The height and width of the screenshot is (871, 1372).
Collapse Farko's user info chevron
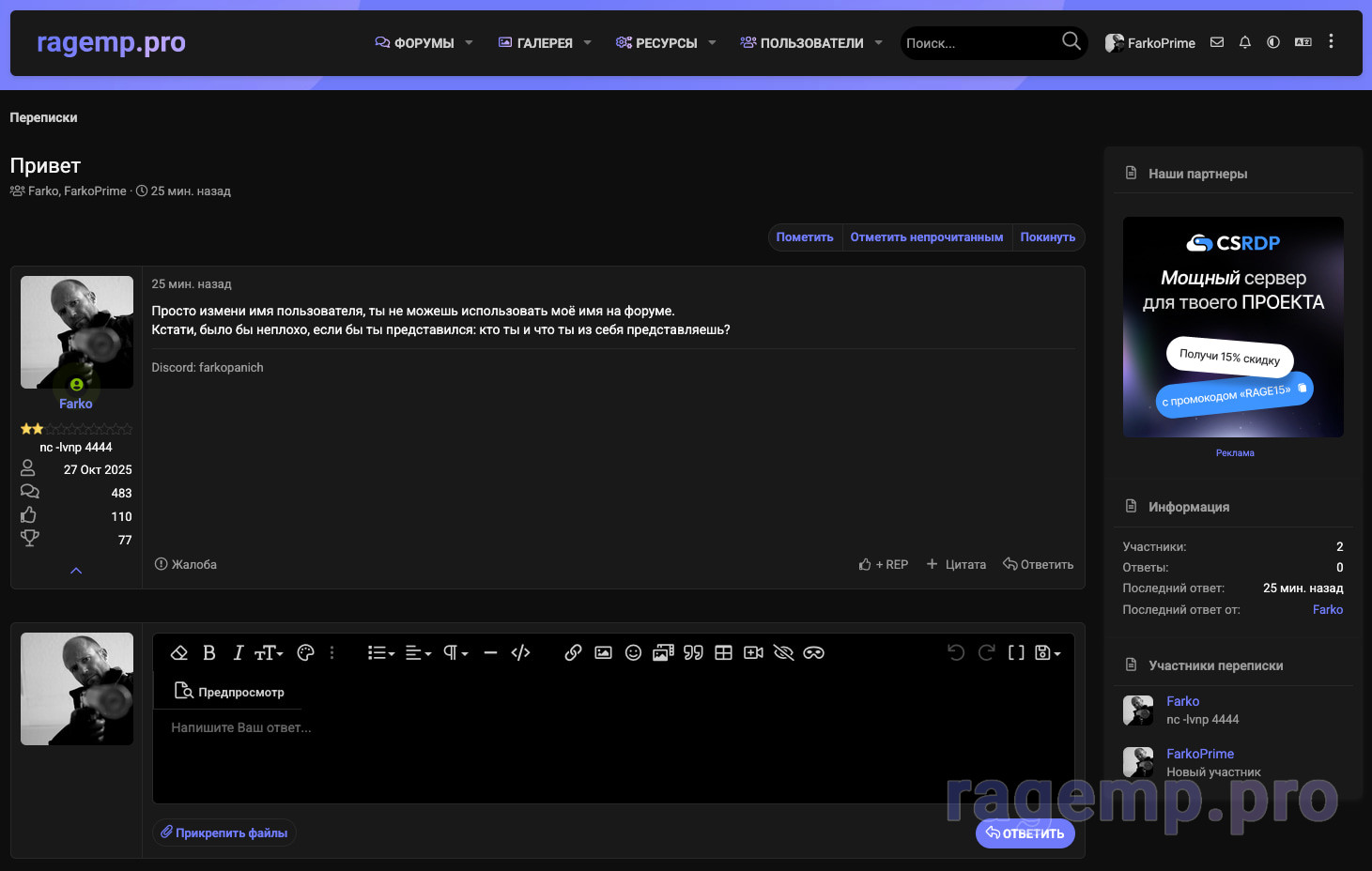pyautogui.click(x=76, y=571)
